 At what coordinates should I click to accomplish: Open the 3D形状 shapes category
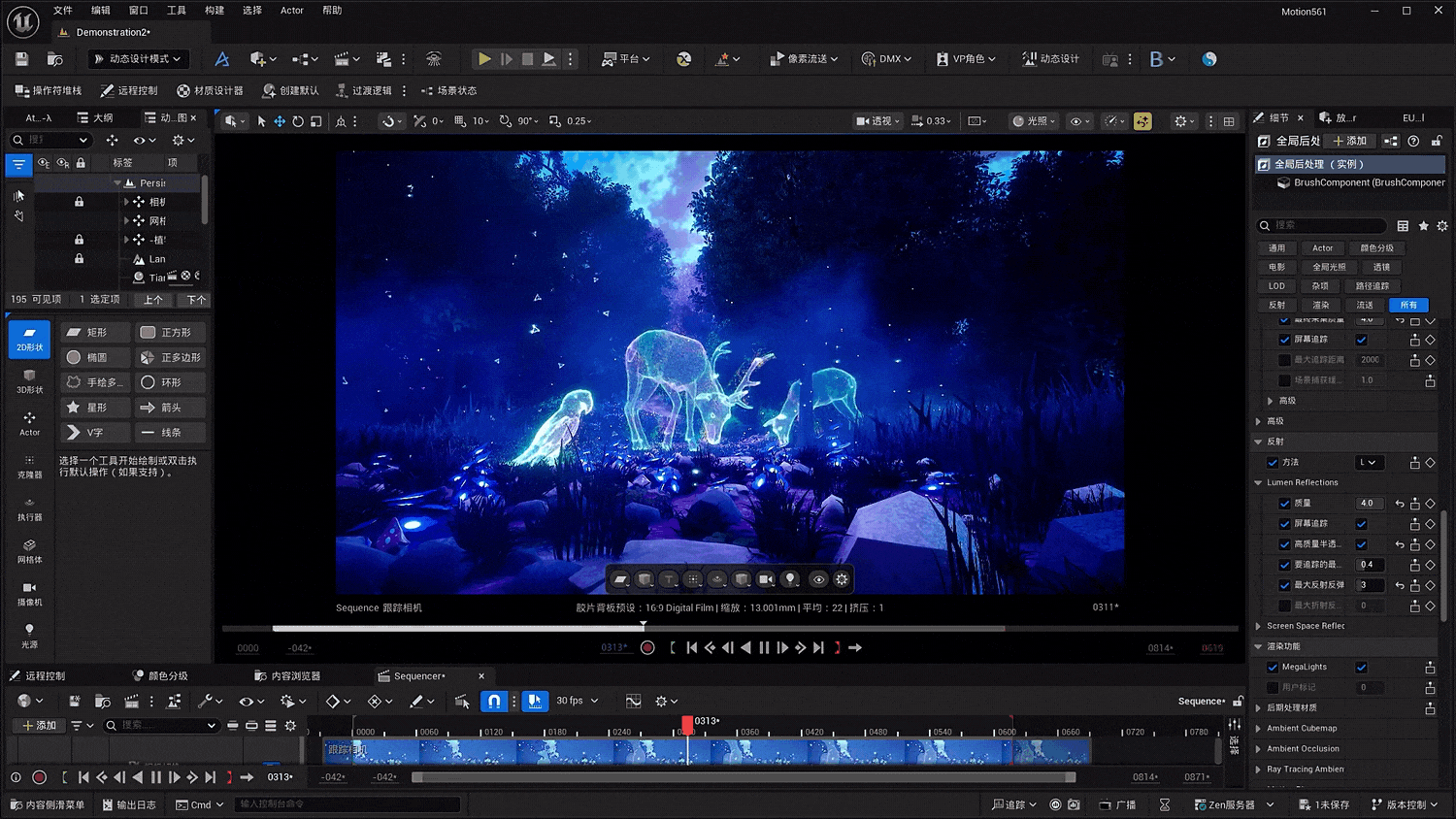tap(29, 381)
